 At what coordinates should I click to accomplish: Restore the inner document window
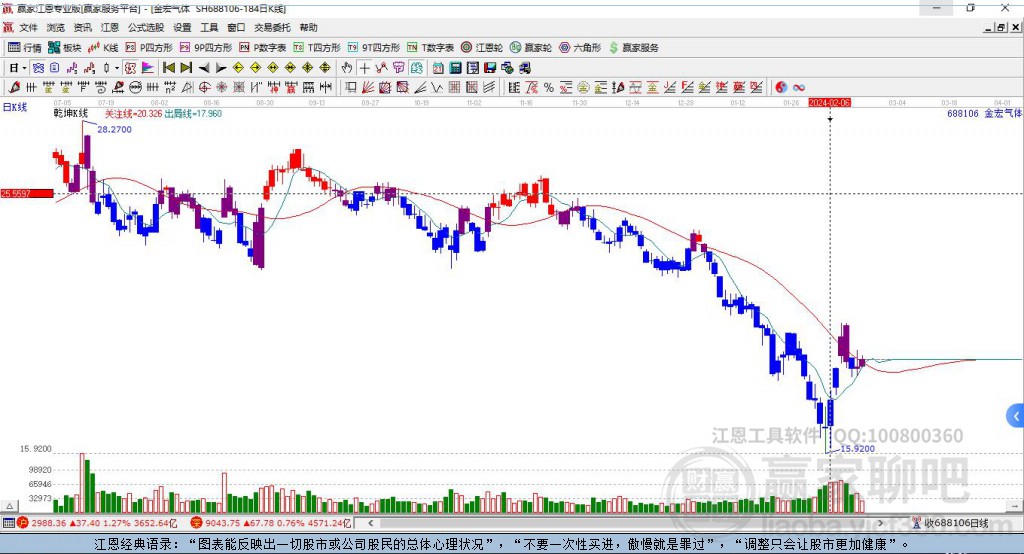(x=1000, y=27)
